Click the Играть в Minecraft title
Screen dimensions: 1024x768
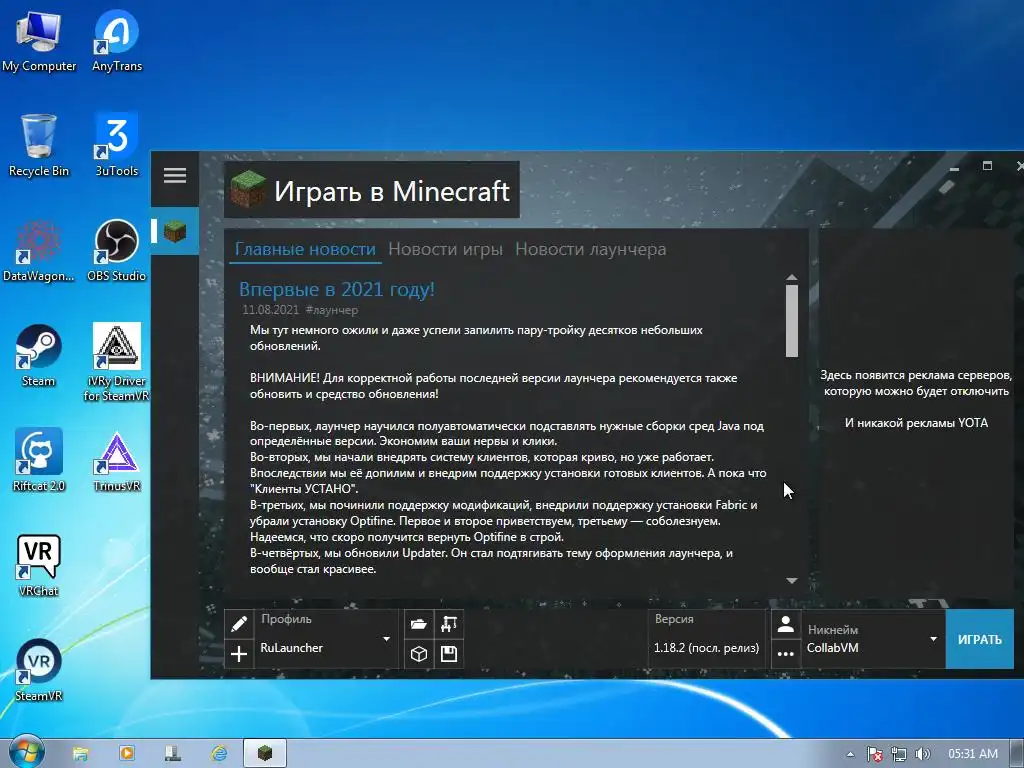point(391,191)
